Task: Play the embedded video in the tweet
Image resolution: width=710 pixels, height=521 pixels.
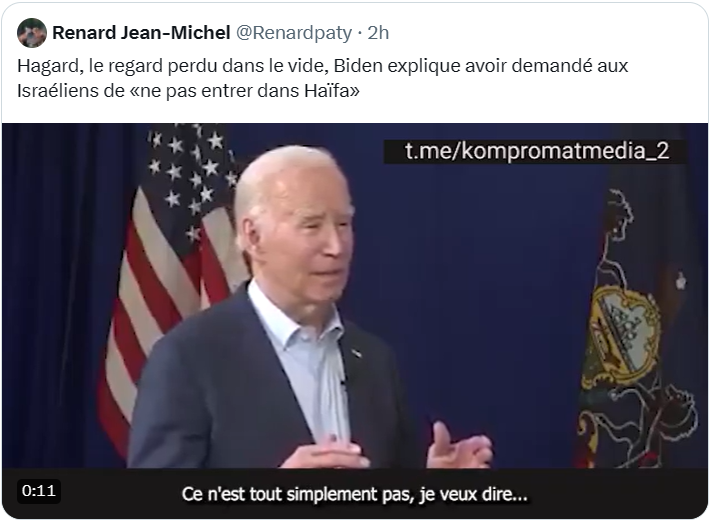Action: click(355, 321)
